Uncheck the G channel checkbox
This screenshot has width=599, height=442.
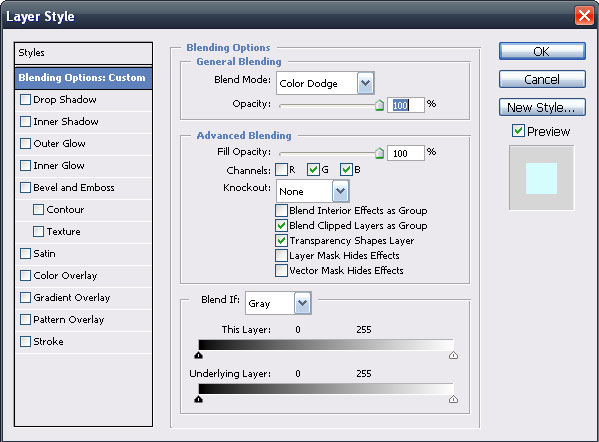(x=313, y=169)
